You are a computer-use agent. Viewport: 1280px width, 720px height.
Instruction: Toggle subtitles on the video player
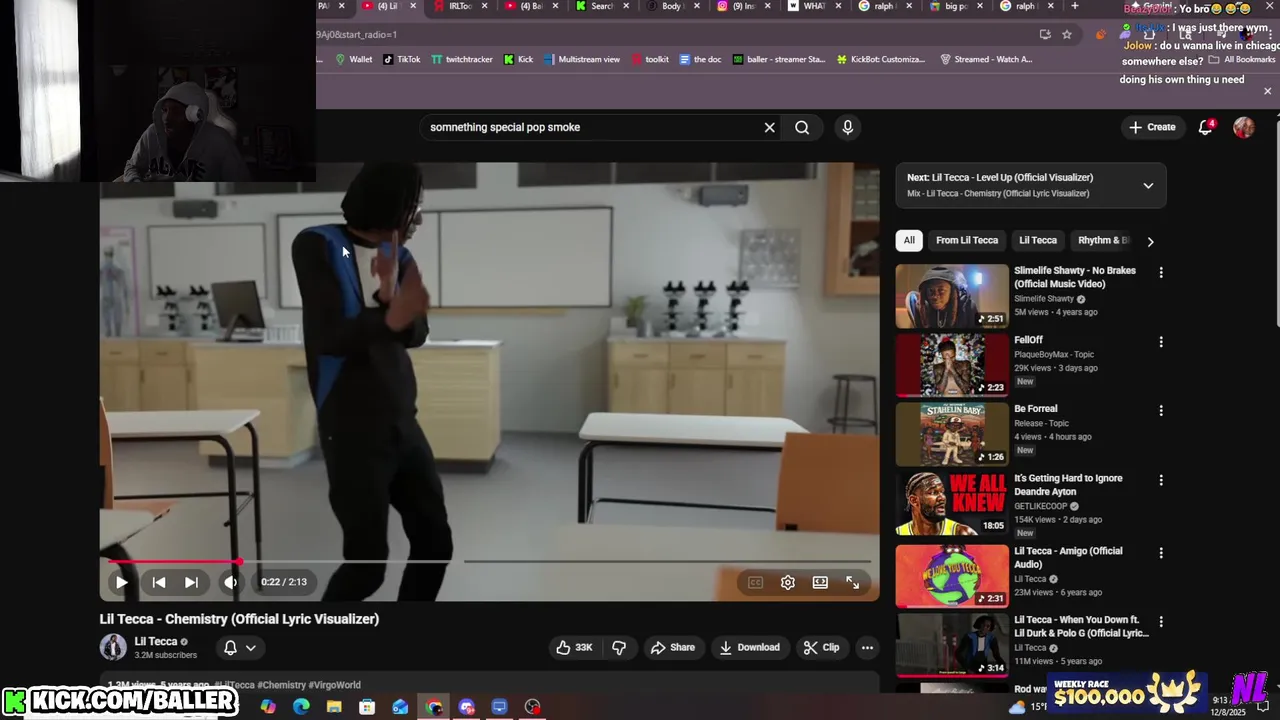pyautogui.click(x=755, y=582)
